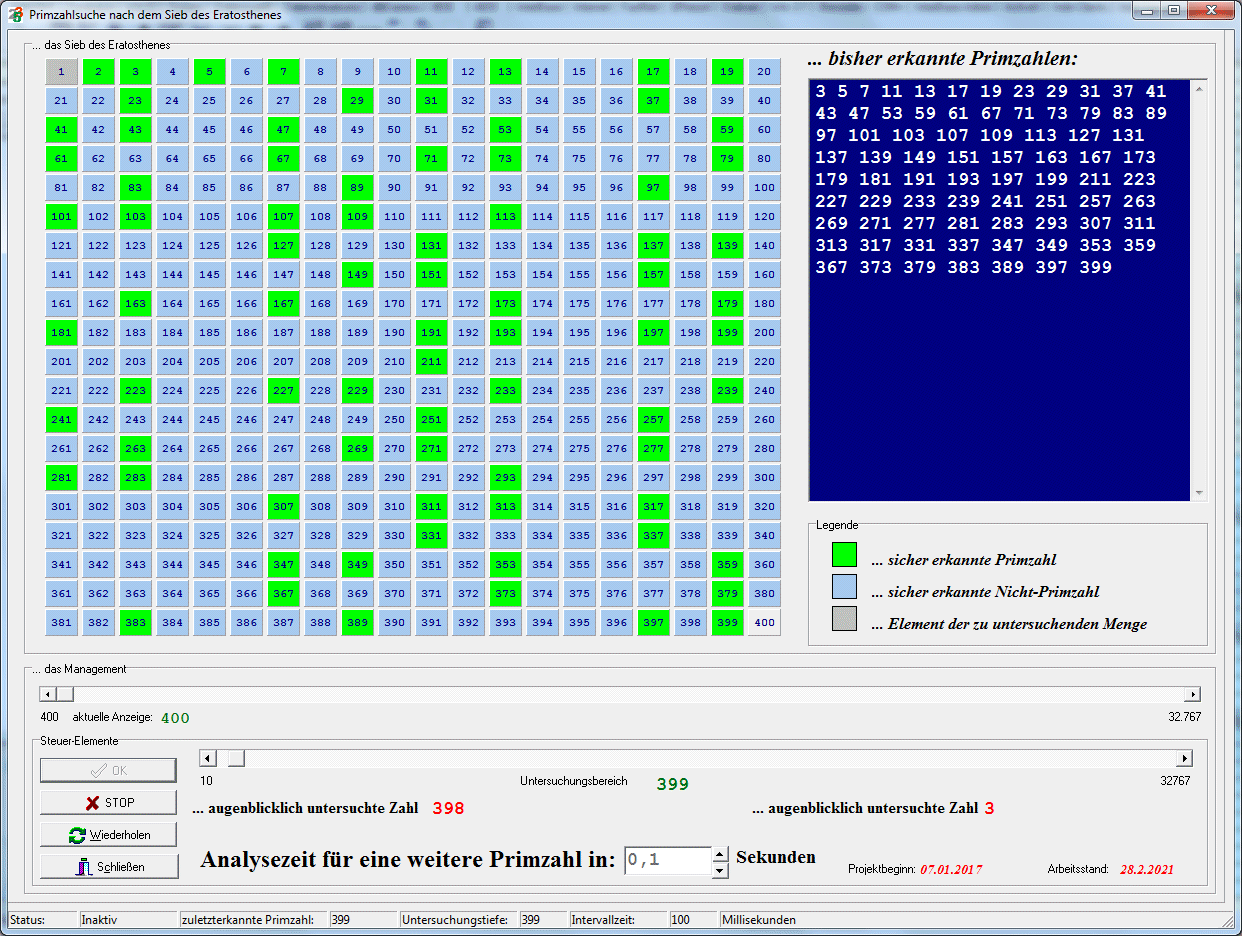Click the green sieve cell 89
This screenshot has height=936, width=1242.
(358, 188)
